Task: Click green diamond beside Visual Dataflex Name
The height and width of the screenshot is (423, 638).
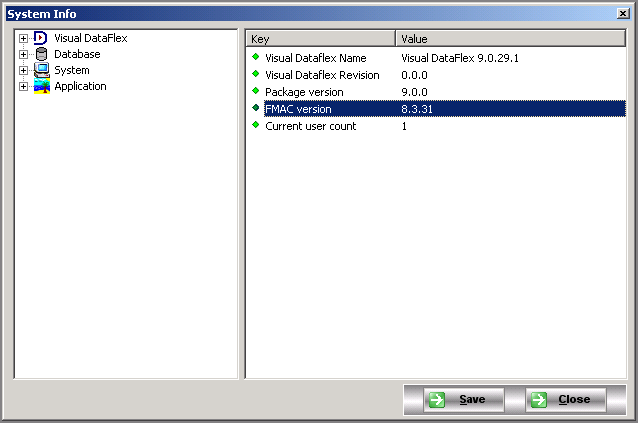Action: (256, 57)
